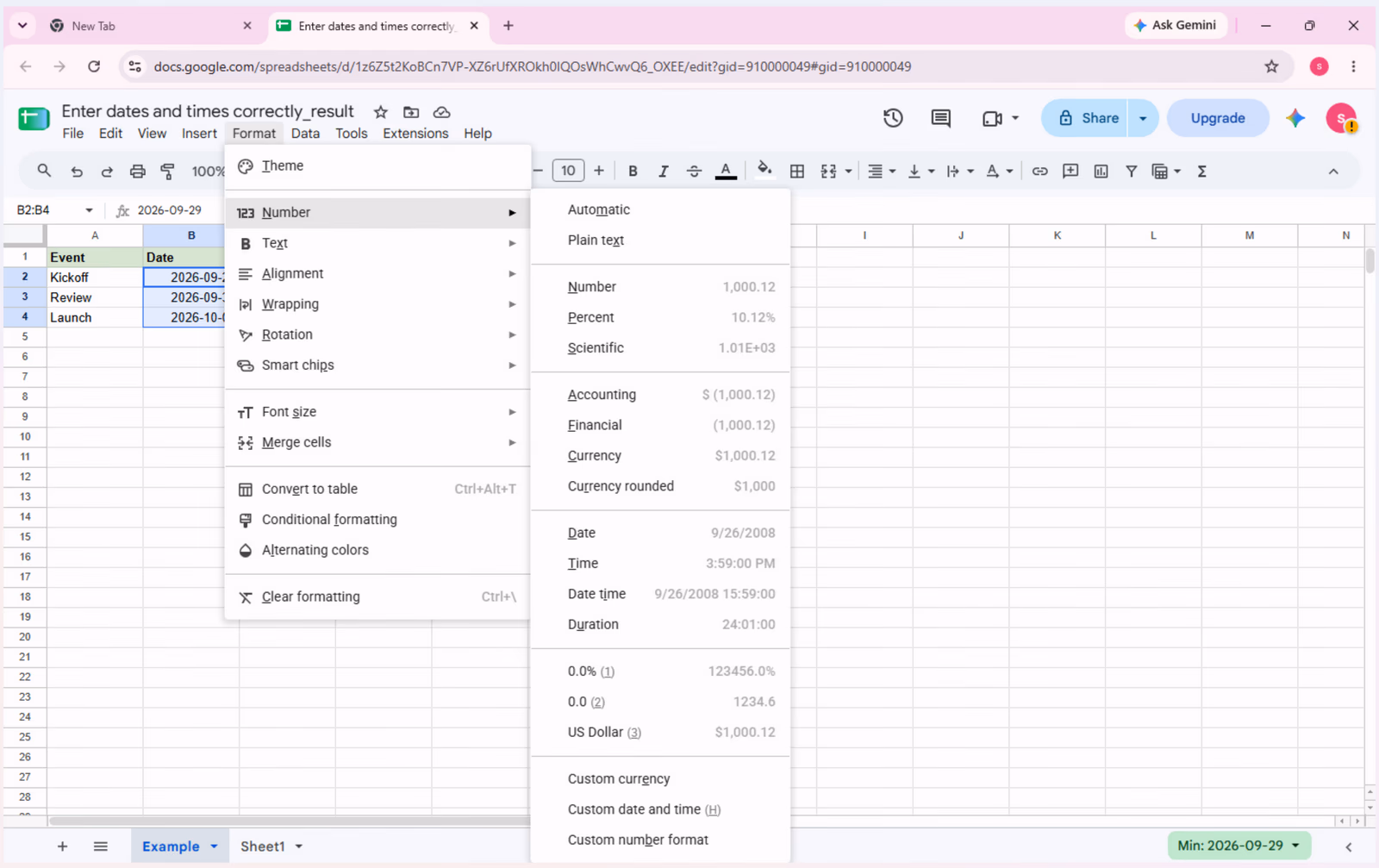Toggle strikethrough formatting
Image resolution: width=1379 pixels, height=868 pixels.
coord(694,172)
